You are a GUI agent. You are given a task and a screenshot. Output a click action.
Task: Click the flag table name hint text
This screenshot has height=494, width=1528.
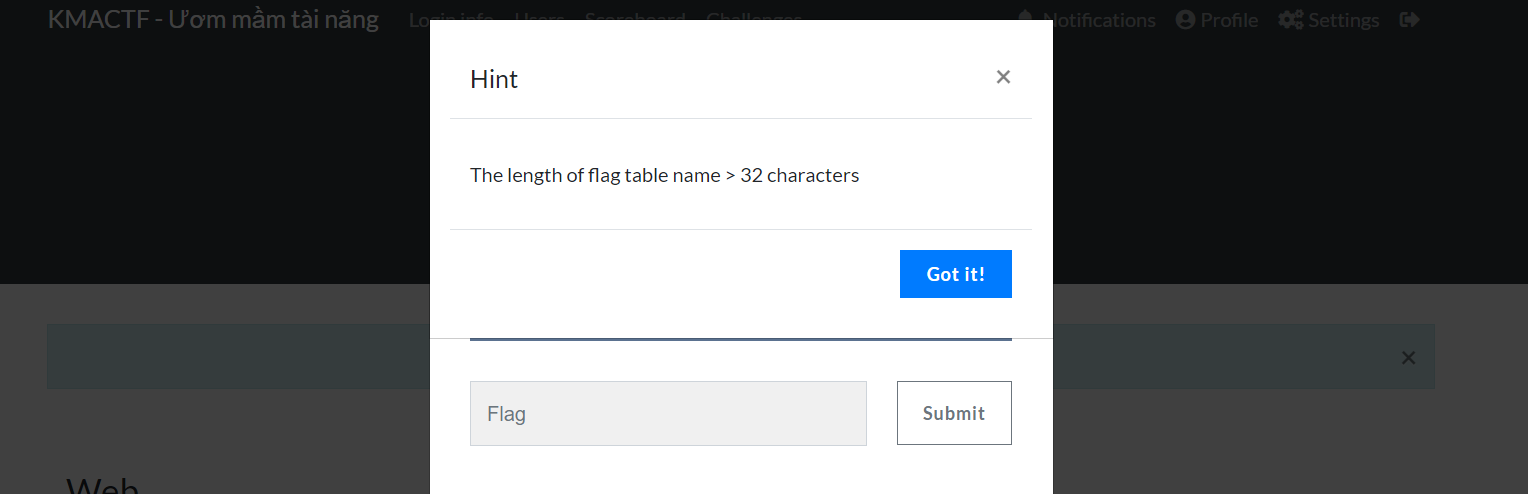coord(665,175)
